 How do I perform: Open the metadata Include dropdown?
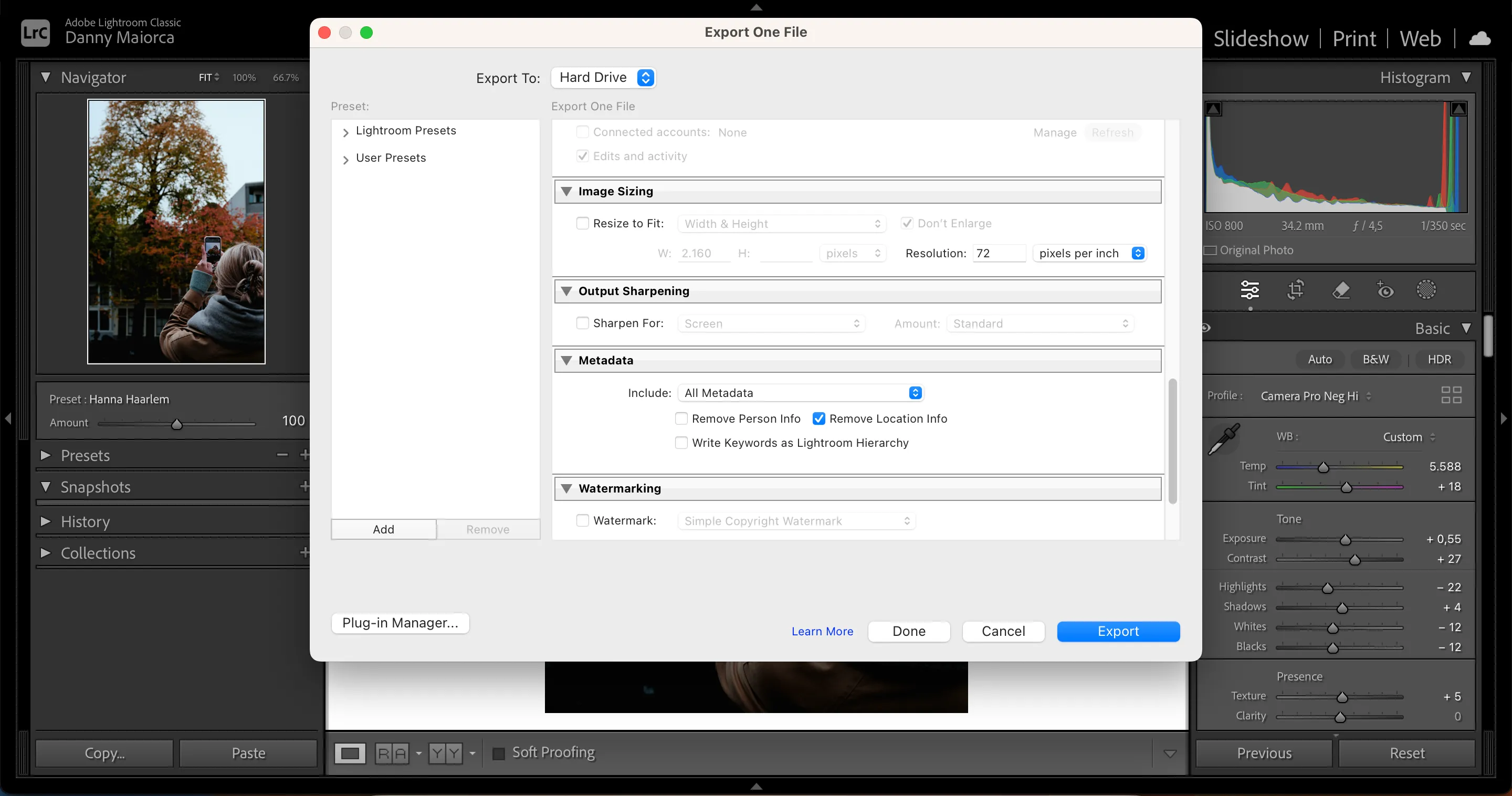pyautogui.click(x=801, y=393)
